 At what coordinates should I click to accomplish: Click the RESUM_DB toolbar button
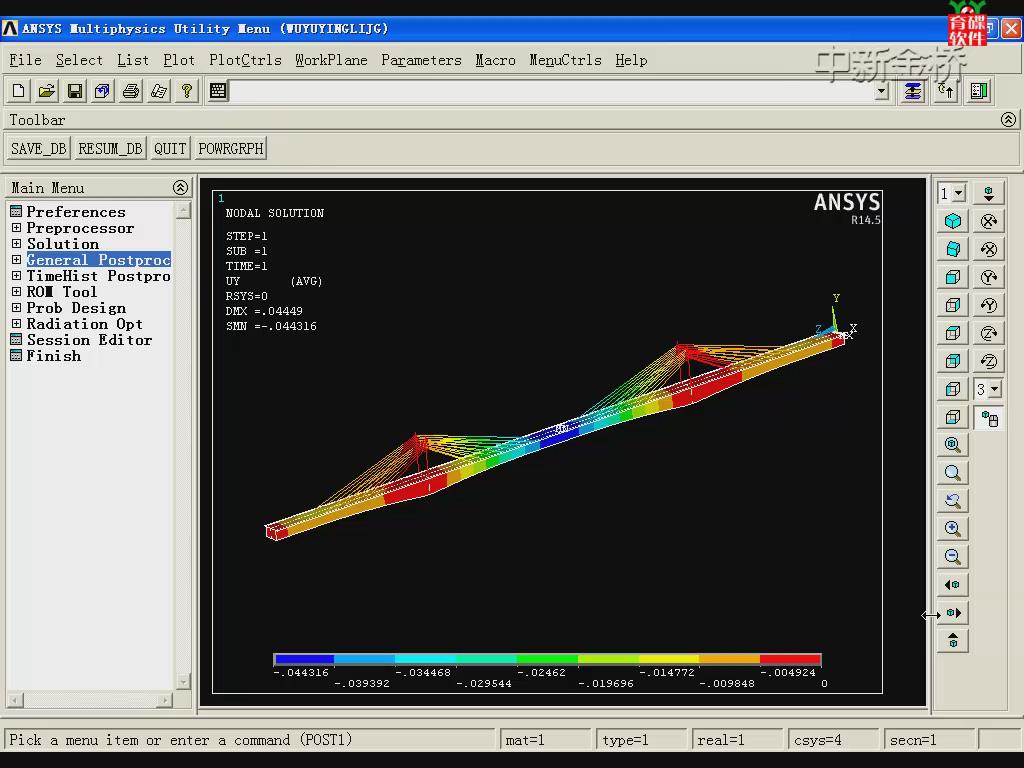(x=110, y=149)
